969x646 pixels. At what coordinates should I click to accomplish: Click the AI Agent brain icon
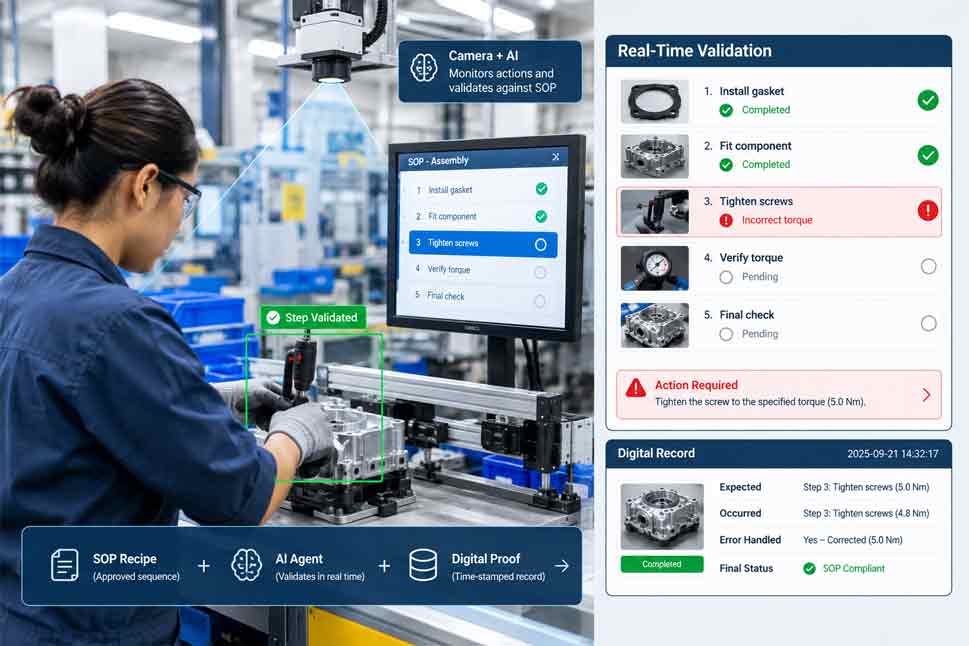coord(246,564)
